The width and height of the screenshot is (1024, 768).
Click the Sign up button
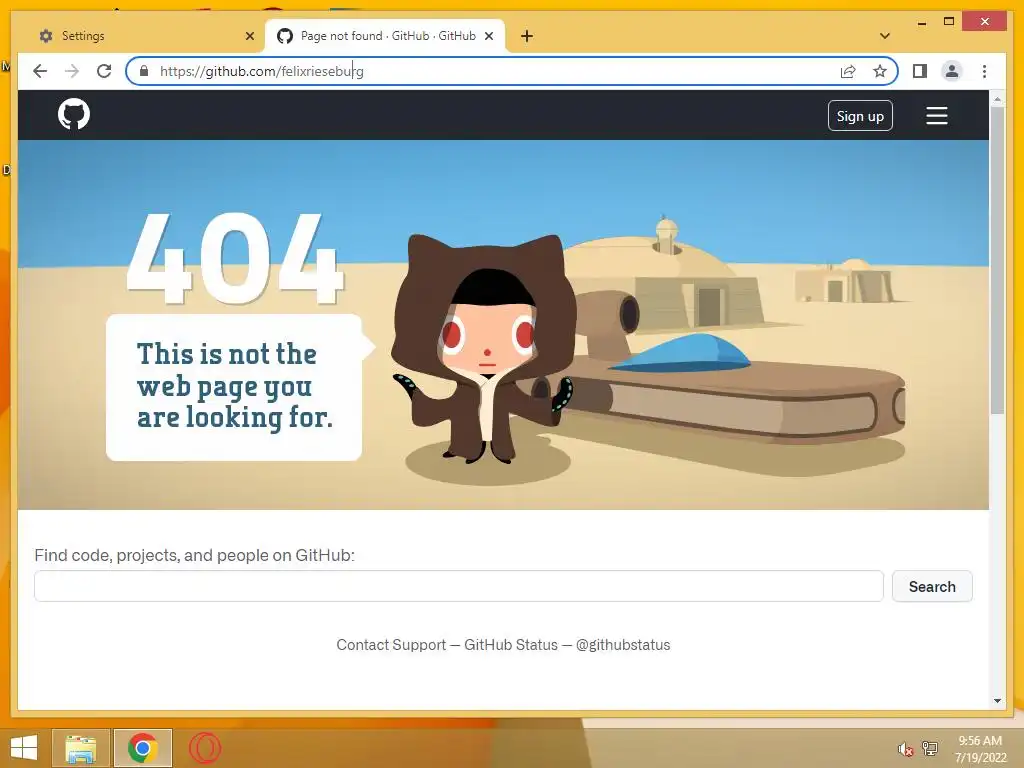click(x=860, y=116)
